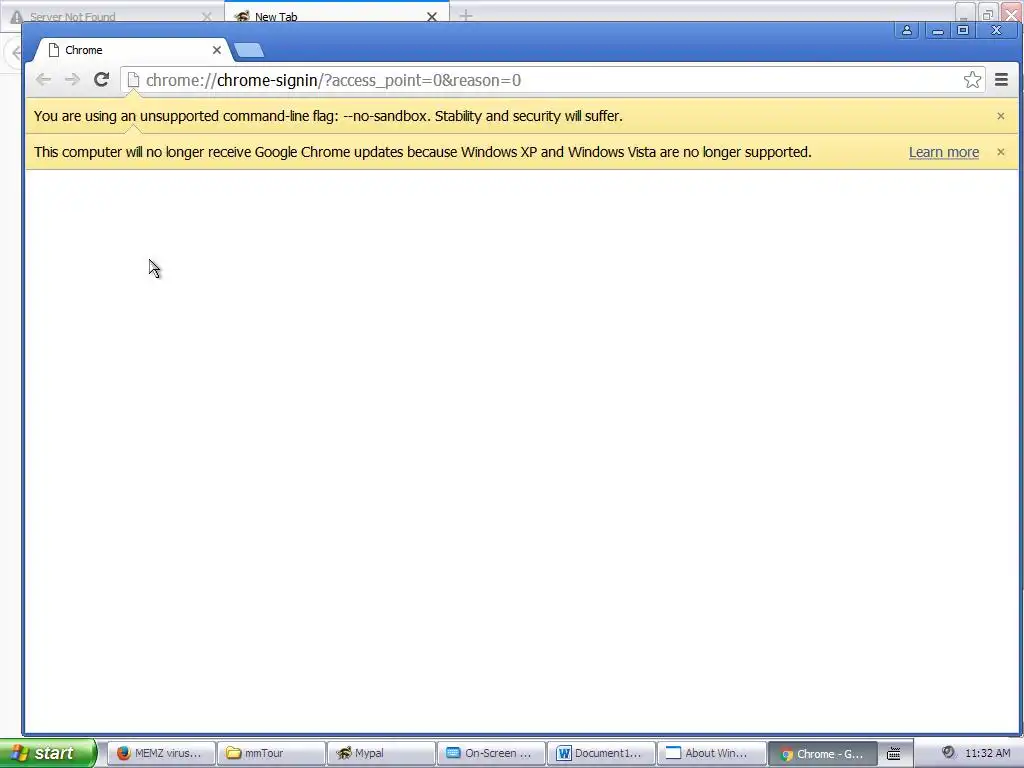1024x768 pixels.
Task: Minimize the Chrome window
Action: [937, 30]
